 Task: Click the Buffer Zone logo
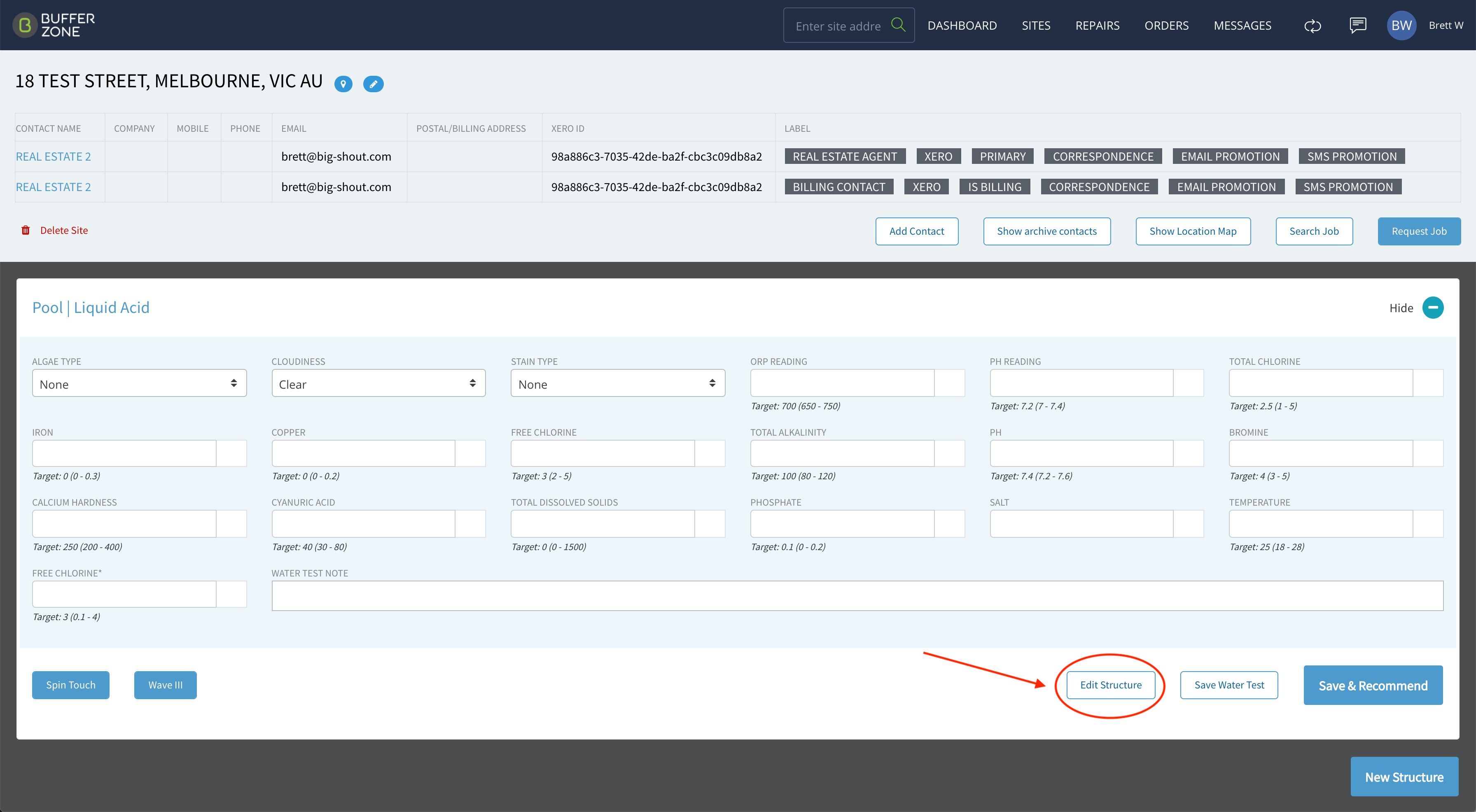54,25
